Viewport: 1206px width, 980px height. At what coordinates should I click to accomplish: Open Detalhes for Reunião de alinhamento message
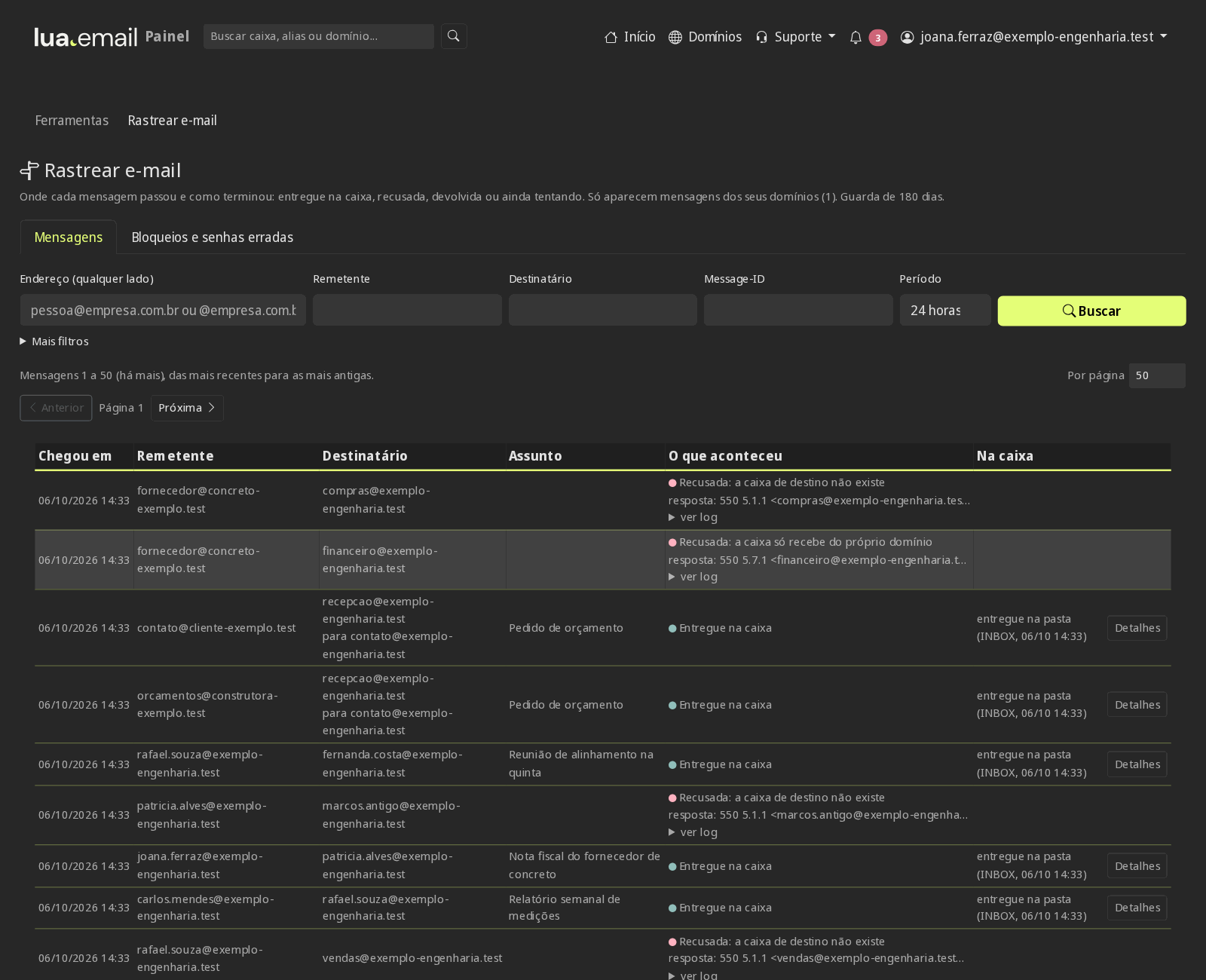[x=1137, y=764]
